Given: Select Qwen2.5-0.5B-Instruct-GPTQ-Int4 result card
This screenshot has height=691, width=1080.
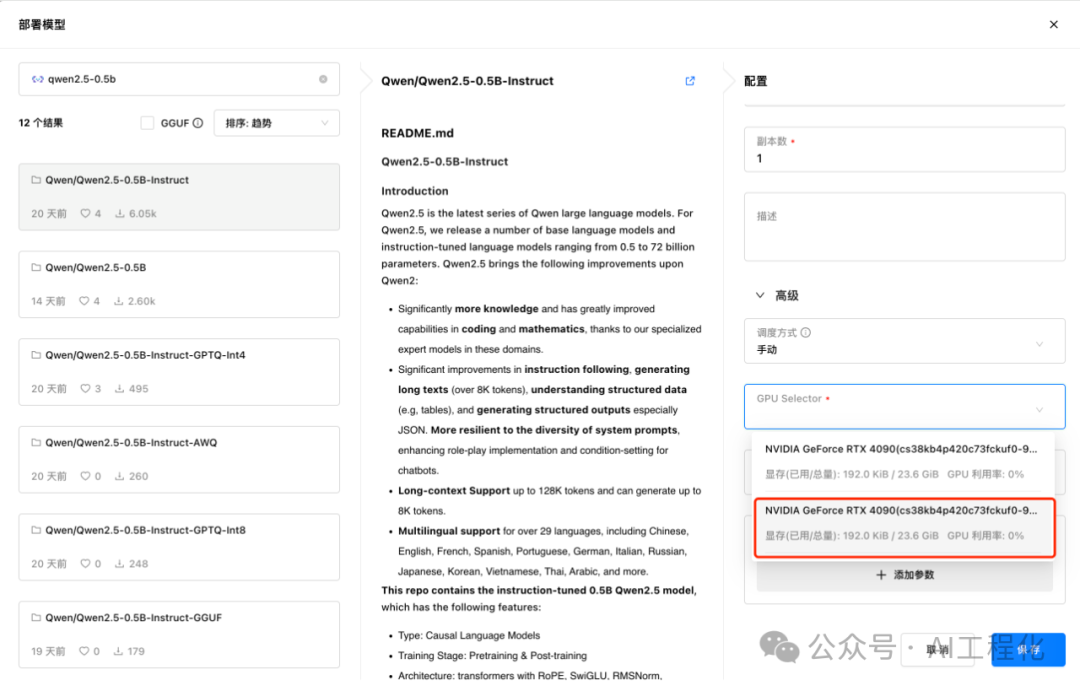Looking at the screenshot, I should click(179, 372).
